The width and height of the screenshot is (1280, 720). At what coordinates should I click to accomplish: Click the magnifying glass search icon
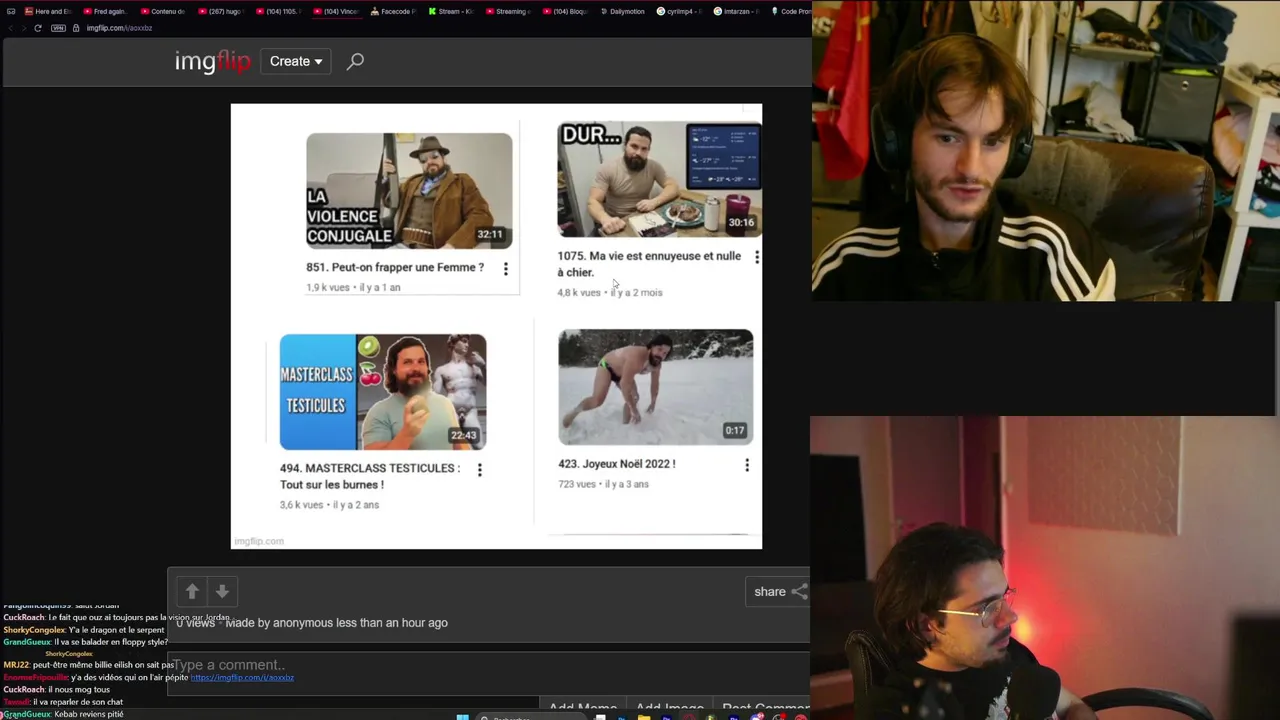click(355, 62)
